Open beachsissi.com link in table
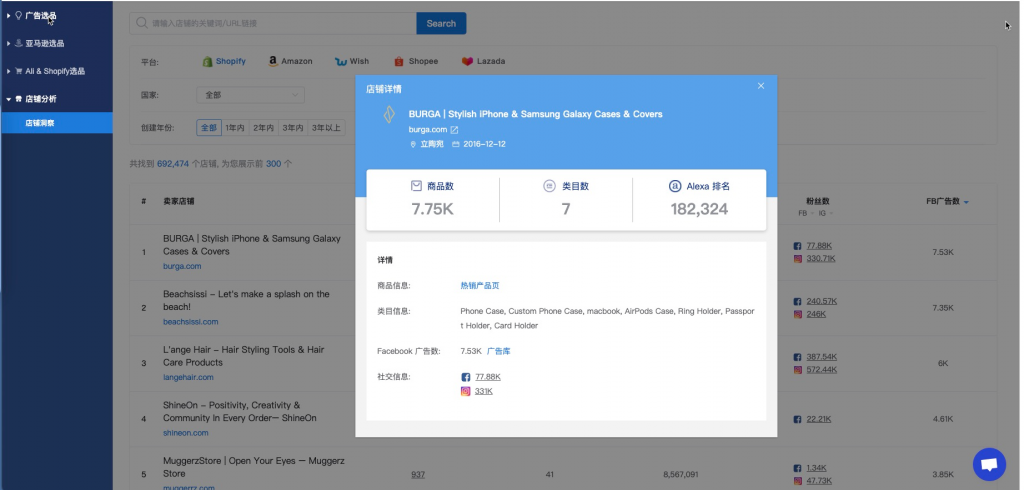This screenshot has width=1024, height=490. 191,322
